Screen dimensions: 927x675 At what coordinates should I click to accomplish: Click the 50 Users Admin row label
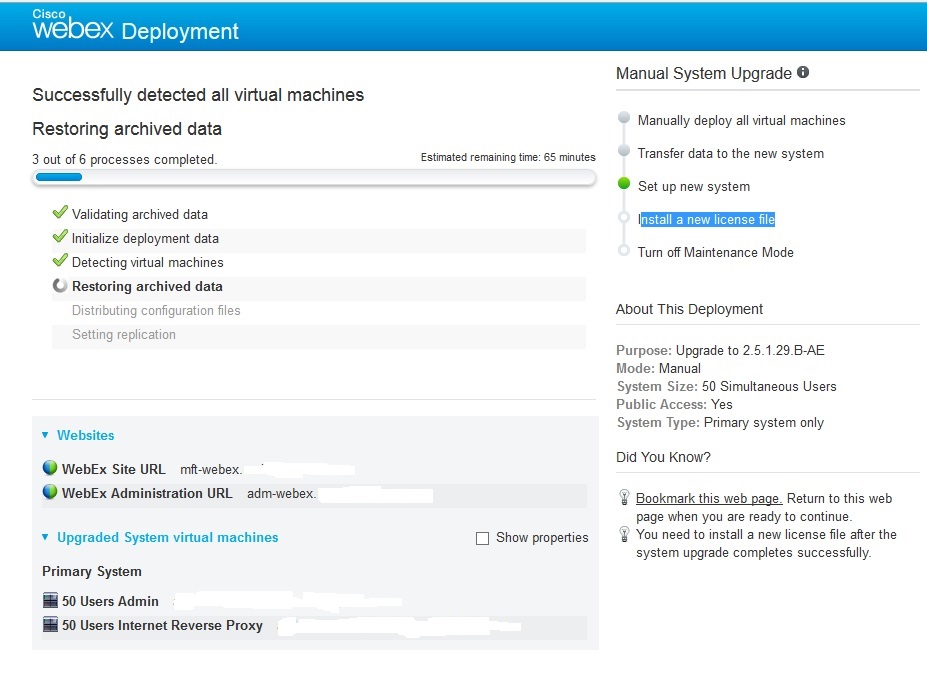click(x=110, y=601)
